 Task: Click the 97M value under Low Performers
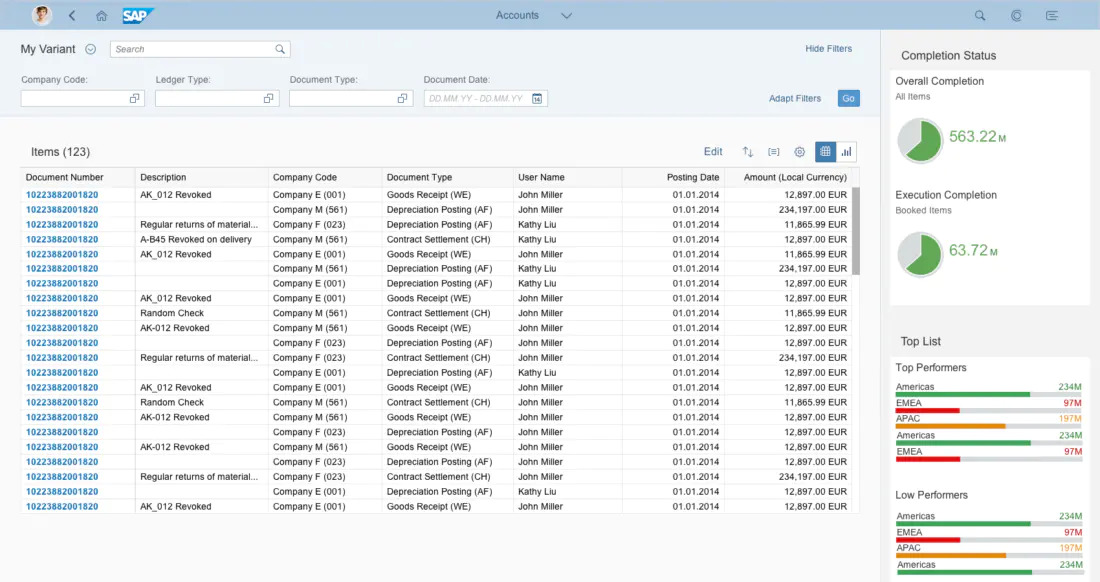pyautogui.click(x=1072, y=532)
